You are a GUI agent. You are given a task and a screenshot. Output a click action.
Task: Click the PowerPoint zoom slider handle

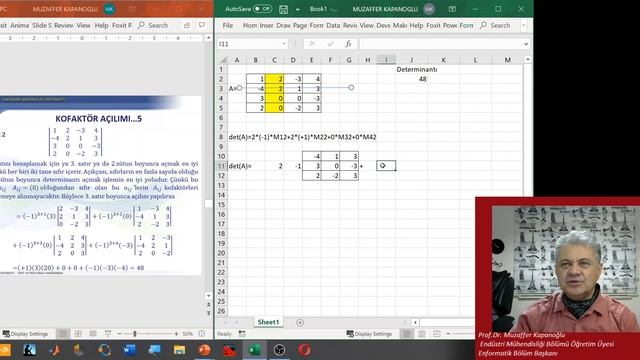tap(135, 334)
